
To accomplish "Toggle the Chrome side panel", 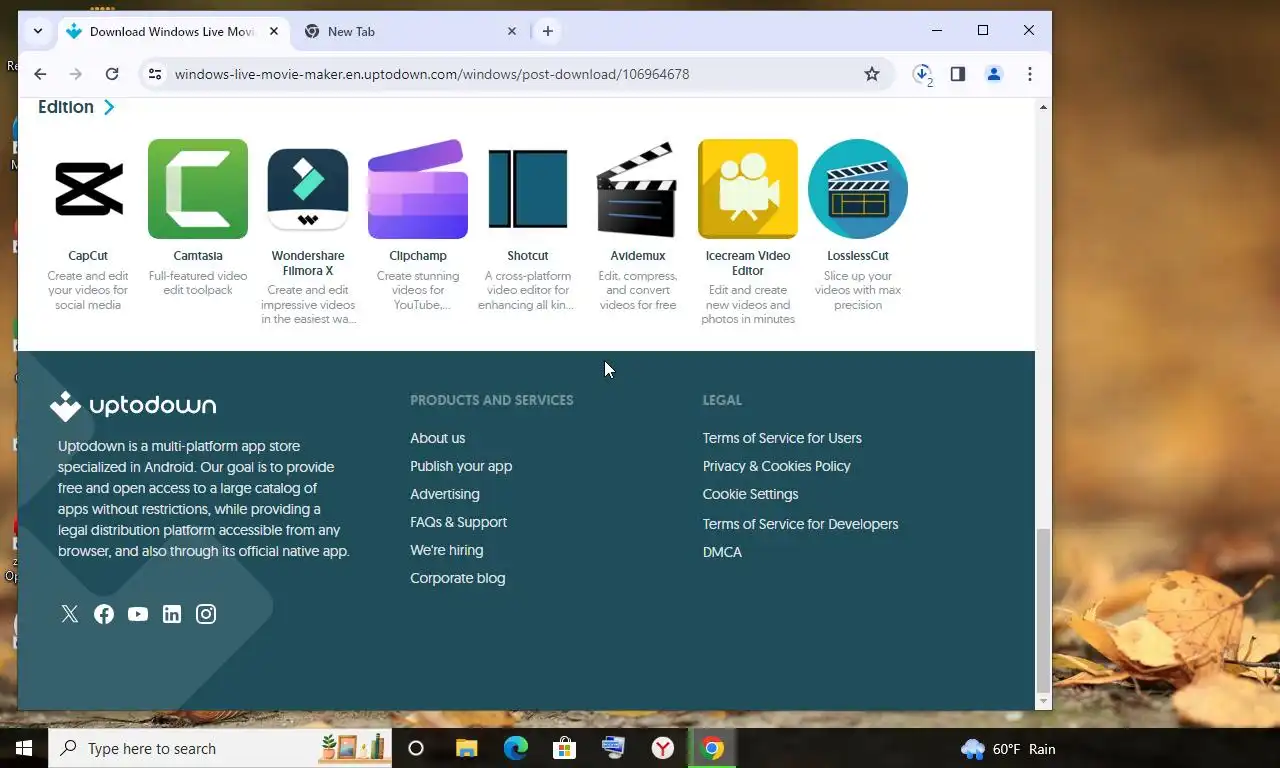I will (x=958, y=74).
